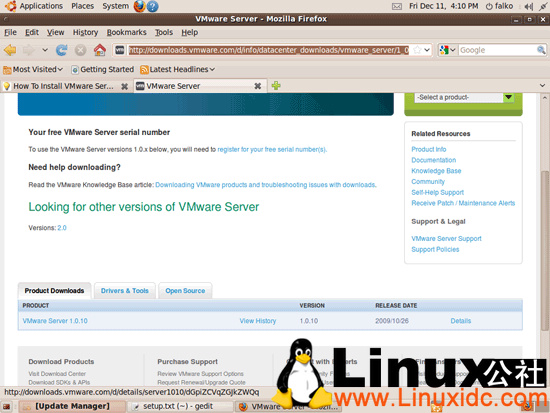Close the VMware Server tab

[257, 86]
